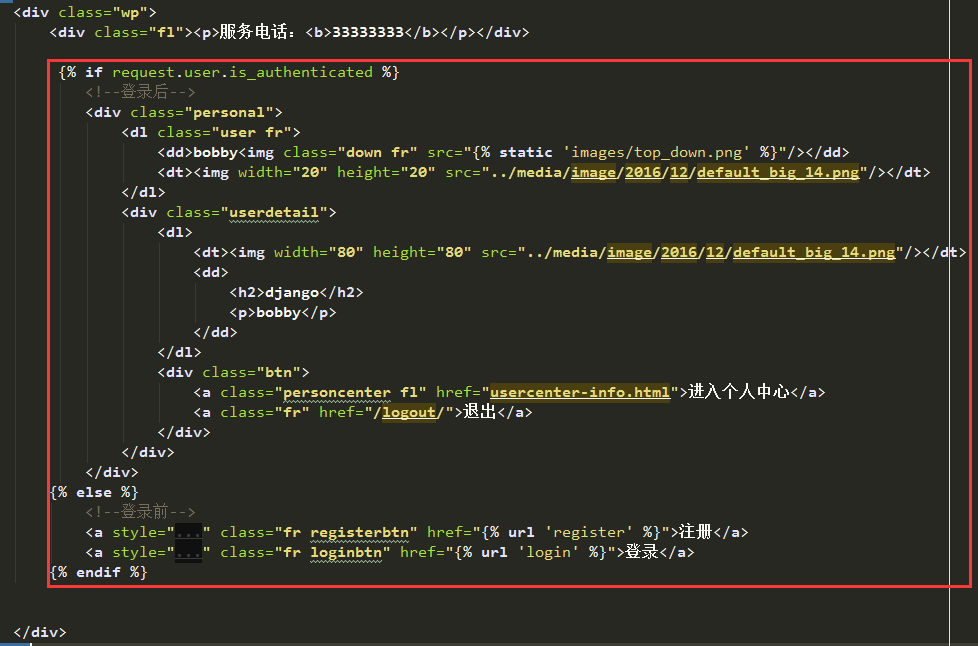Click the width="20" attribute
The width and height of the screenshot is (978, 646).
(283, 172)
